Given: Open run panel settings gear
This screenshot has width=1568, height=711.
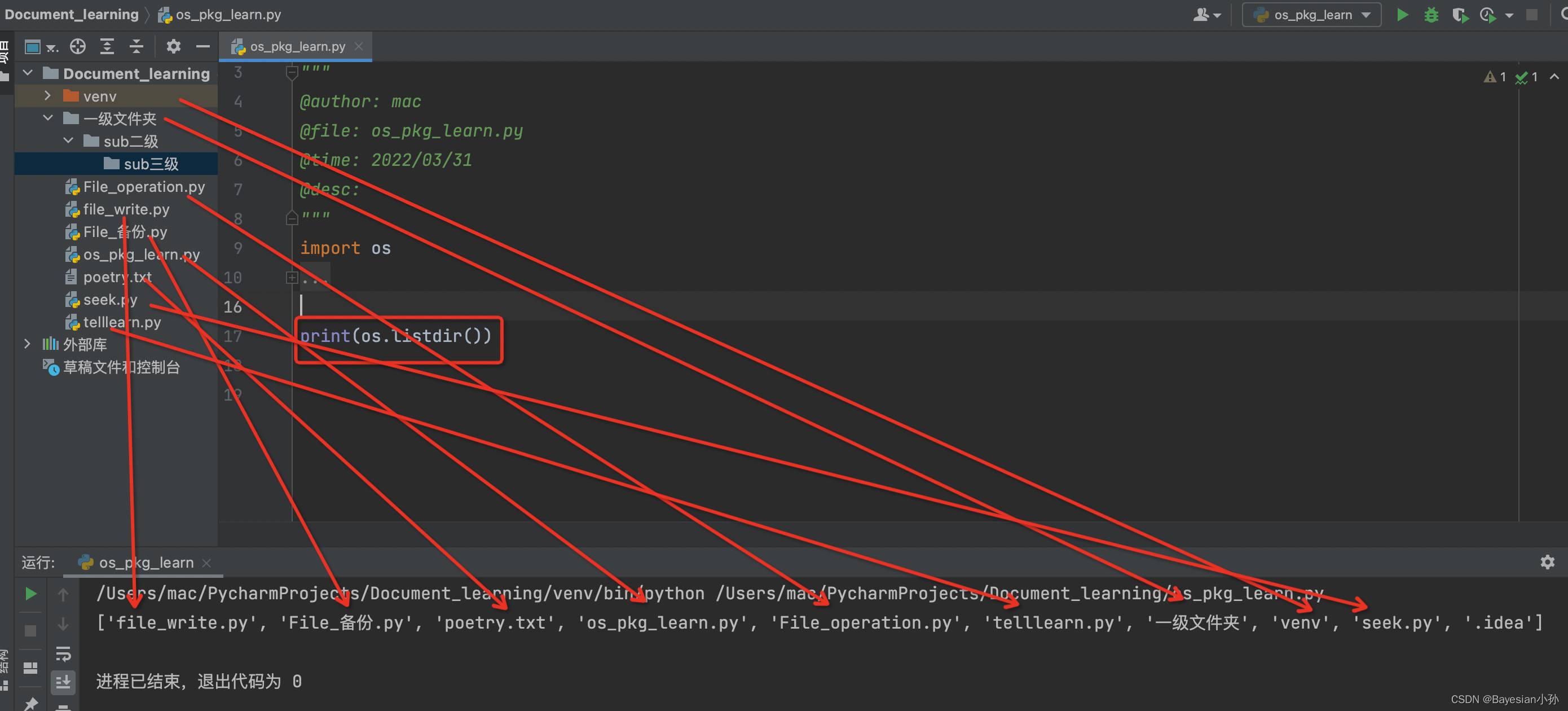Looking at the screenshot, I should (x=1547, y=562).
